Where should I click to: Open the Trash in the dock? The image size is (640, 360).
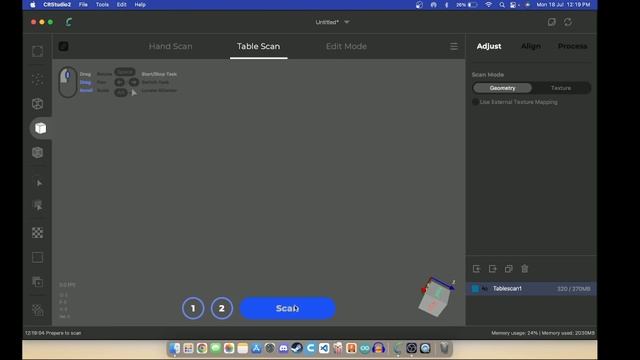click(x=444, y=348)
